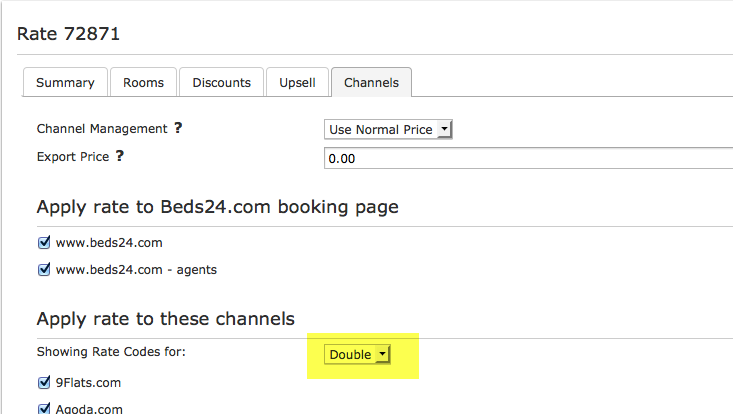Toggle www.beds24.com - agents checkbox
Screen dimensions: 733x414
pos(44,270)
